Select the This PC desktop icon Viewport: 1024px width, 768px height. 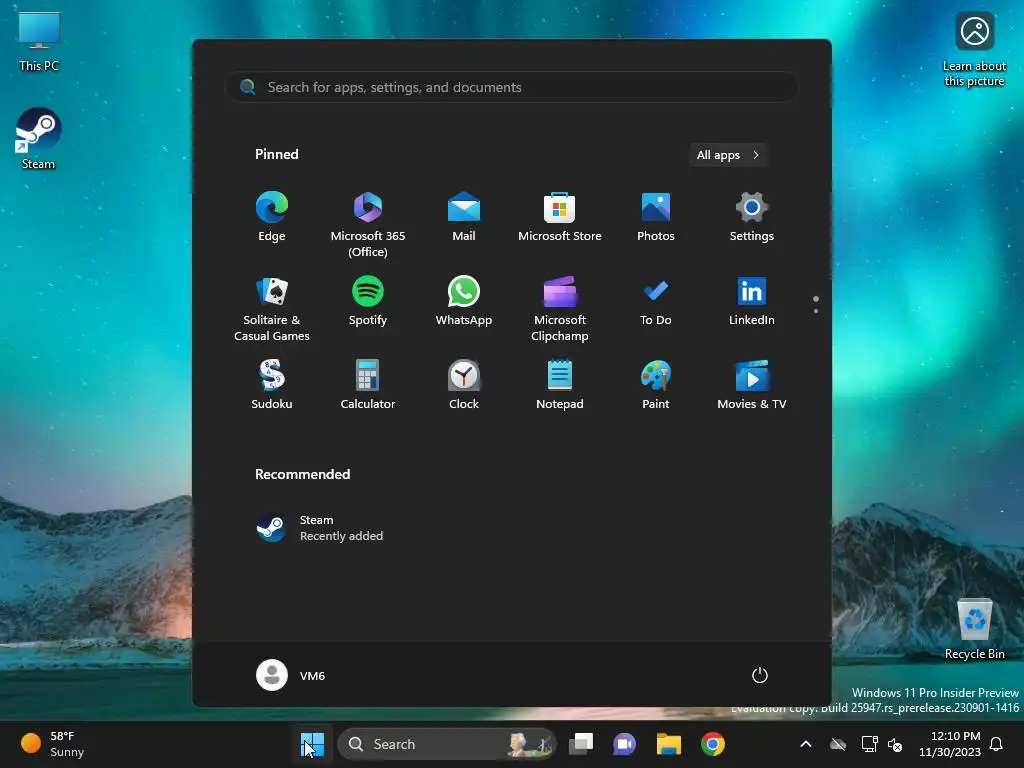point(39,42)
